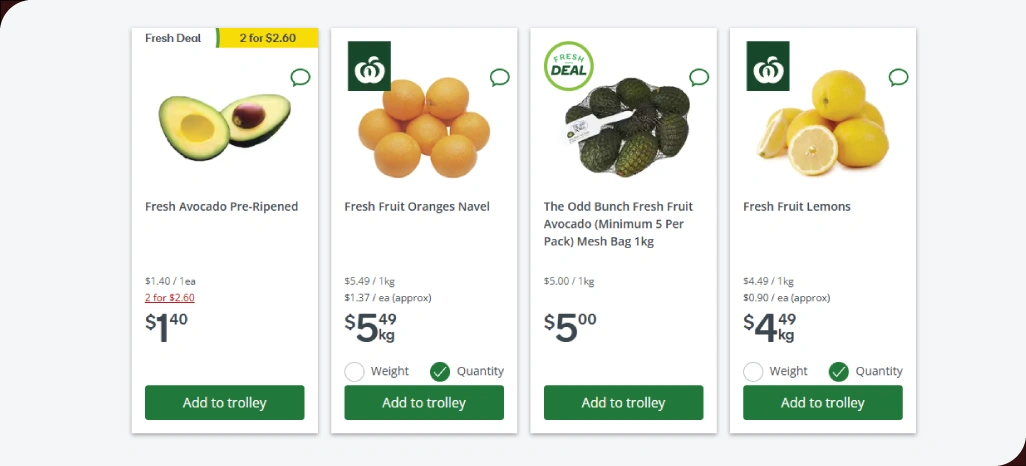This screenshot has height=466, width=1026.
Task: Click the round Fresh Deal badge on Odd Bunch Avocado
Action: pos(568,66)
